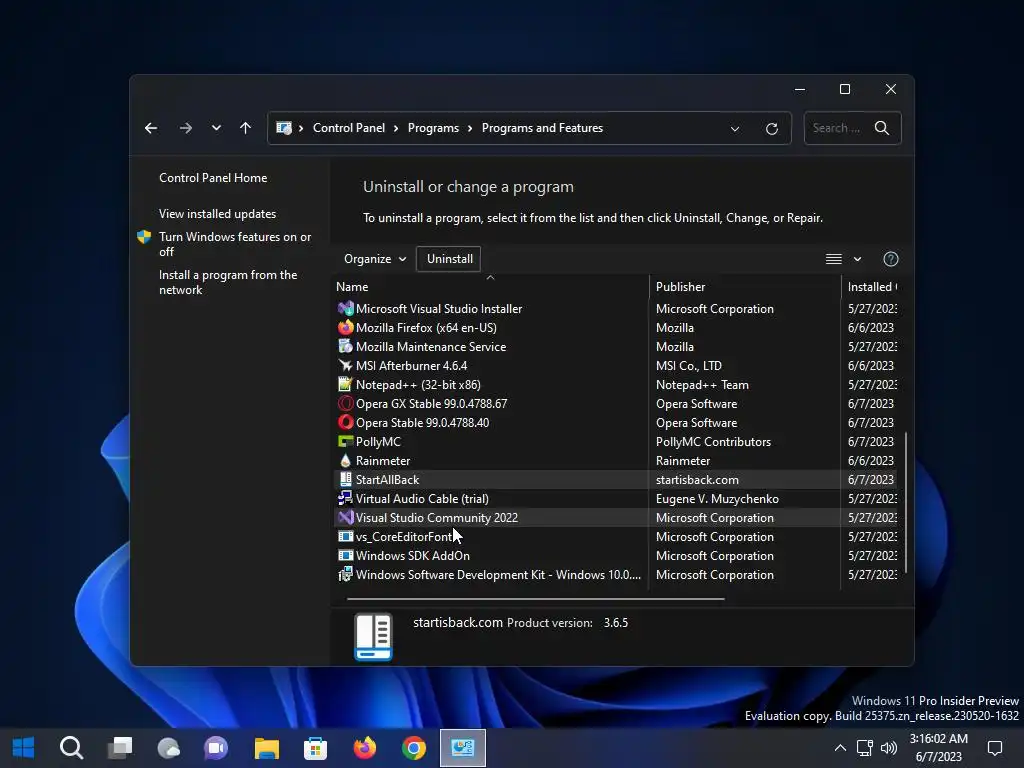Open Turn Windows features on or off

[235, 244]
